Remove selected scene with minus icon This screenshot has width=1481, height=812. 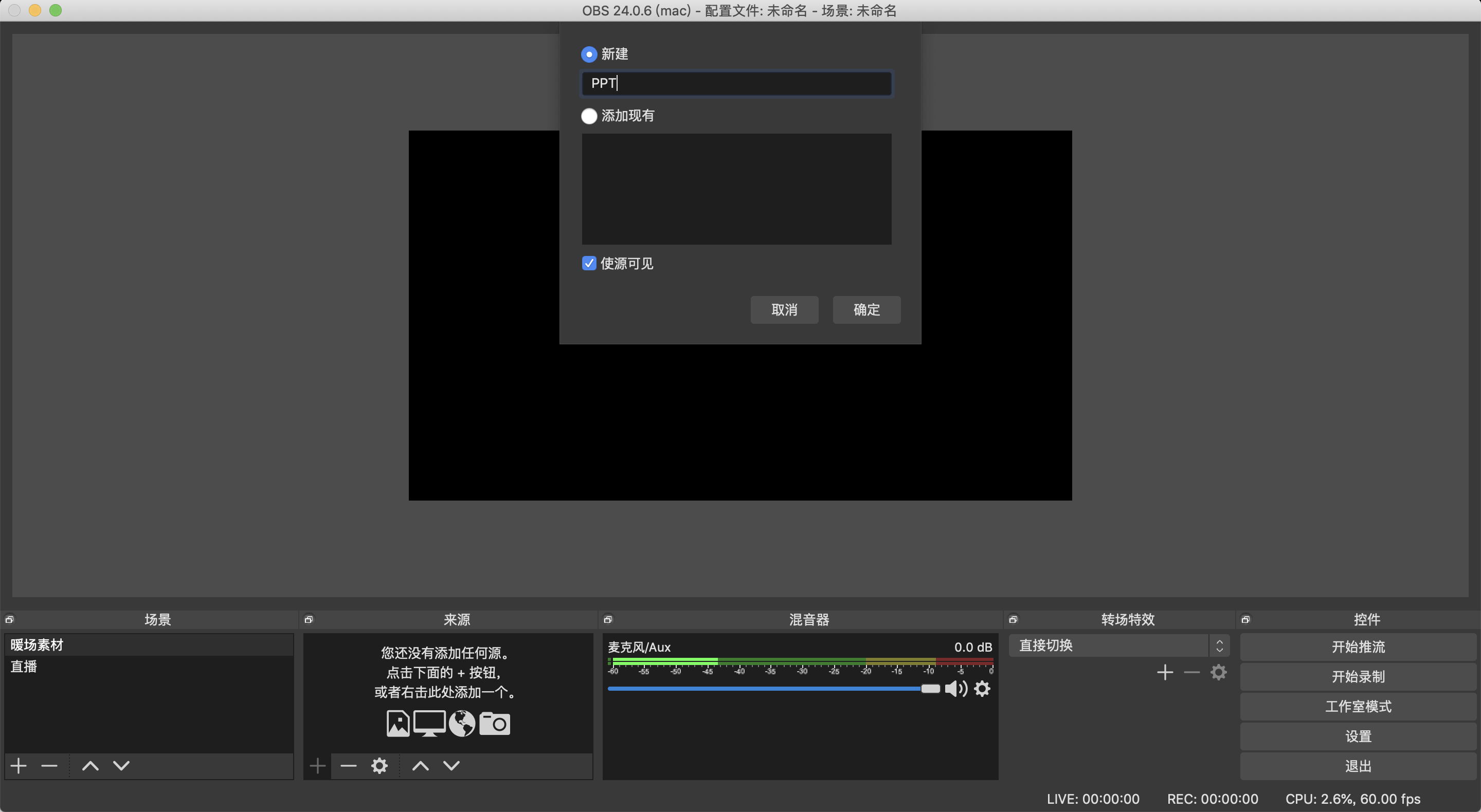[x=49, y=765]
